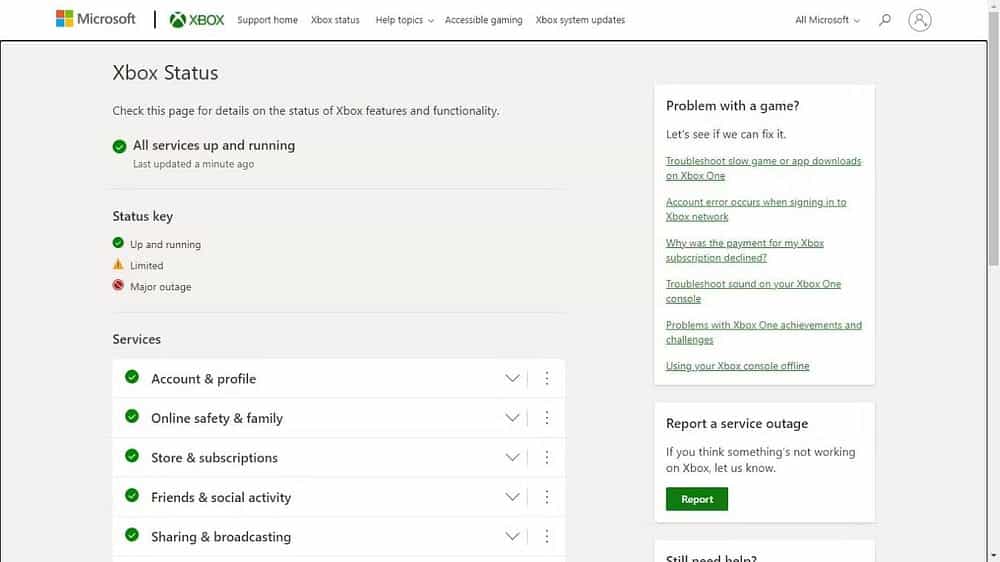This screenshot has width=1000, height=562.
Task: Click the Store & subscriptions label
Action: tap(214, 457)
